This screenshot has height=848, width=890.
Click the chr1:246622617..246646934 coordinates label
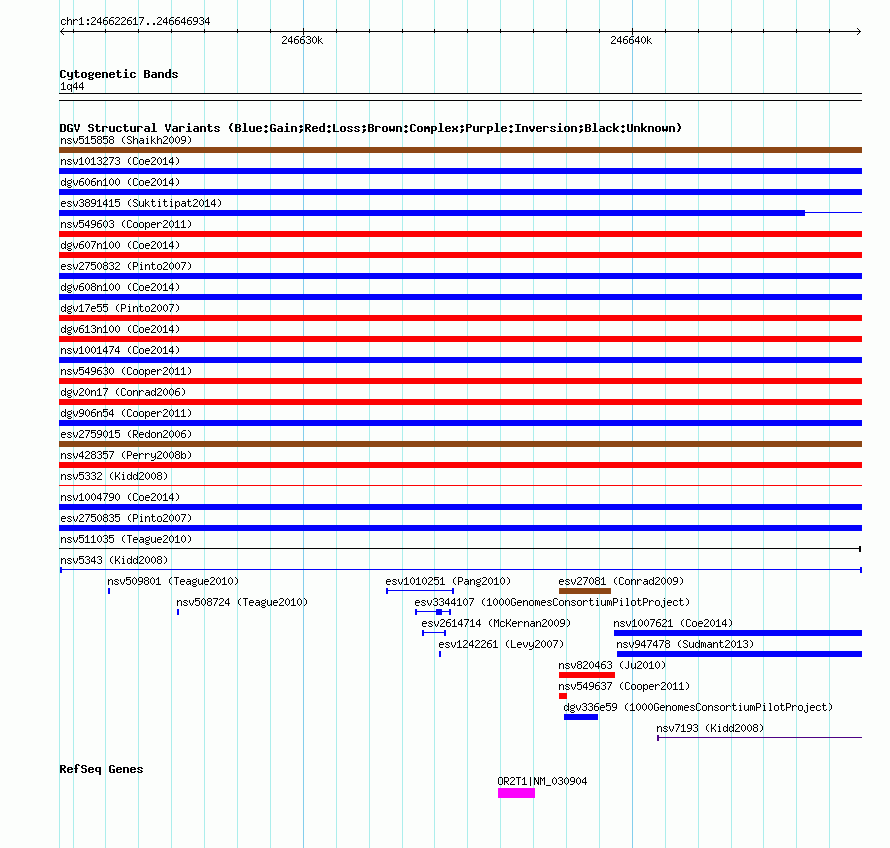pos(135,22)
